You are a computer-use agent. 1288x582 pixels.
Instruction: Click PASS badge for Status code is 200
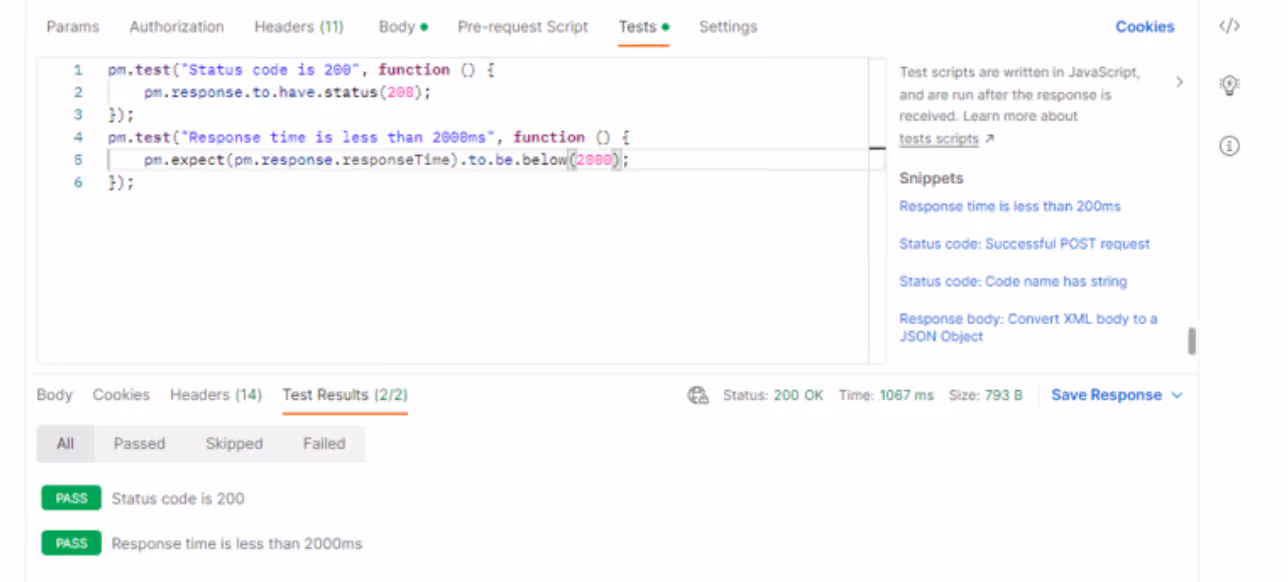tap(71, 499)
